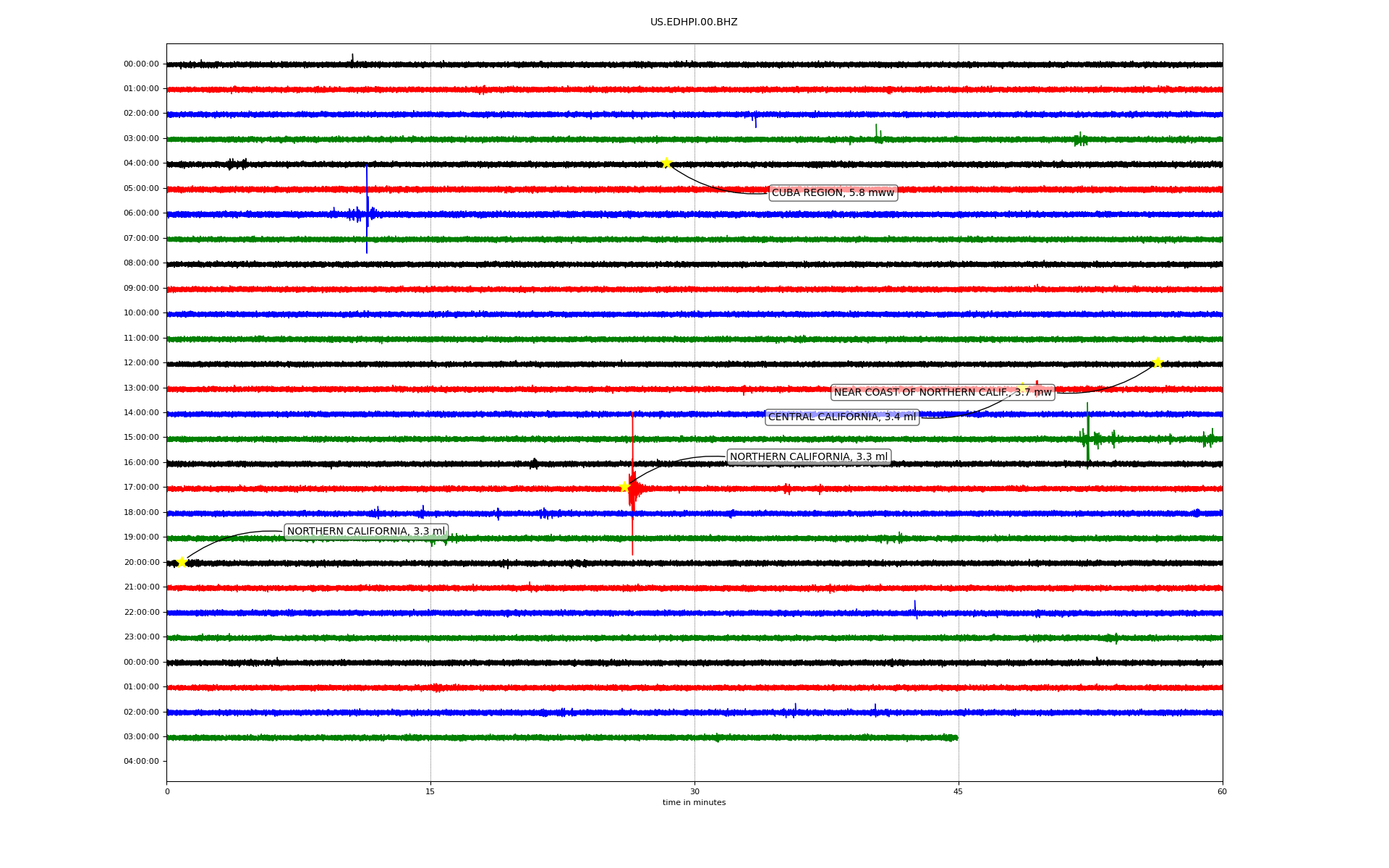Click the US.EDHPI.00.BHZ plot title
Viewport: 1389px width, 868px height.
coord(694,22)
